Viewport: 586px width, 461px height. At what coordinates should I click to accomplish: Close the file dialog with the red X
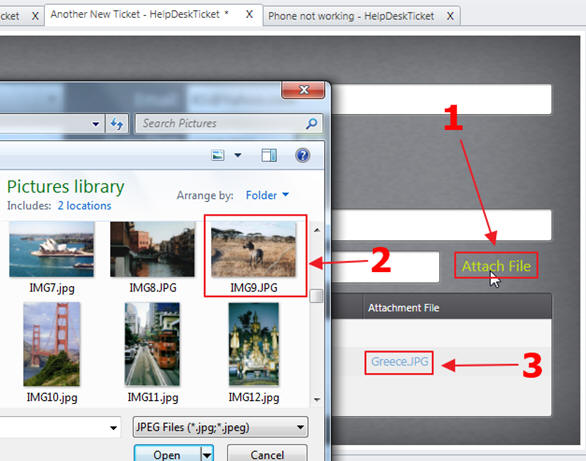(303, 90)
